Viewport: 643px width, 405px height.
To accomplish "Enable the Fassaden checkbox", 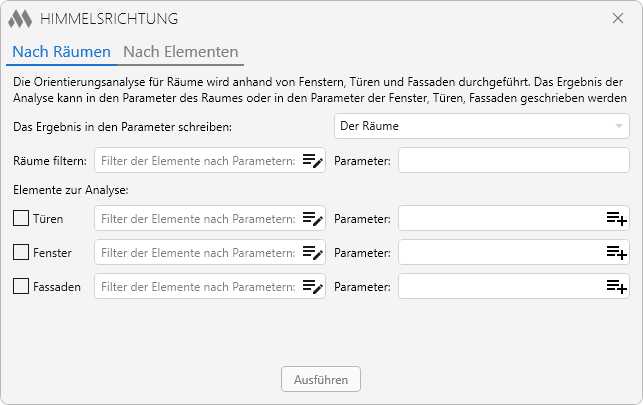I will pyautogui.click(x=21, y=287).
